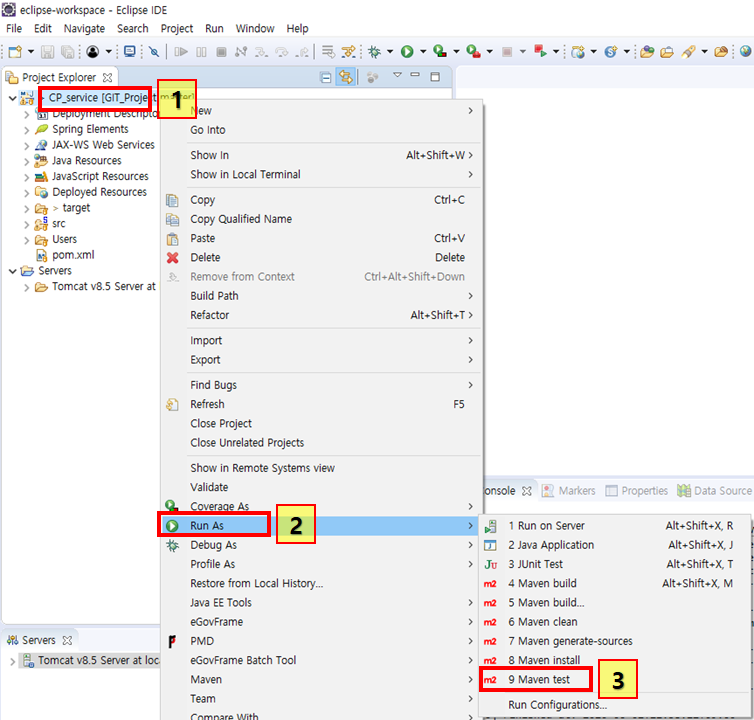Open the Debug dropdown arrow
Screen dimensions: 754x720
point(390,51)
